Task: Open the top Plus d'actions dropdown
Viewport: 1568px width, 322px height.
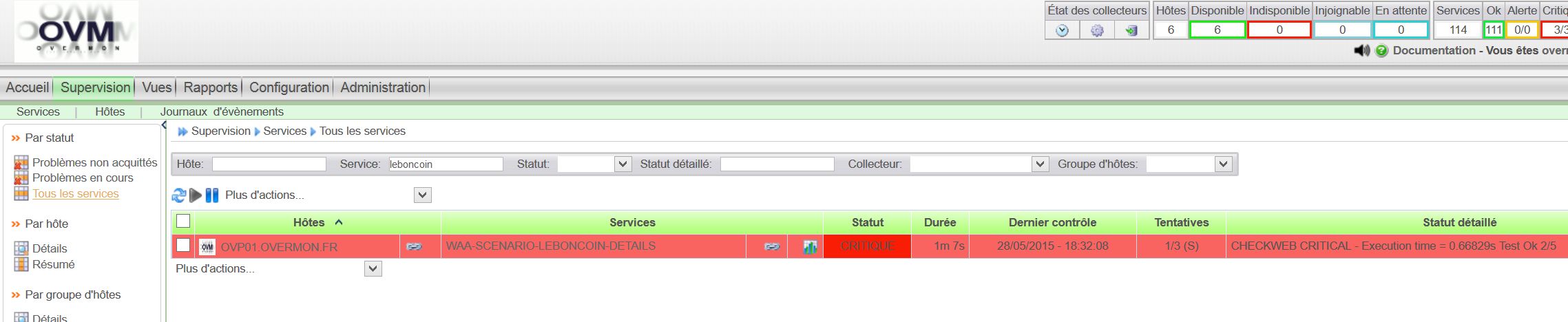Action: click(423, 195)
